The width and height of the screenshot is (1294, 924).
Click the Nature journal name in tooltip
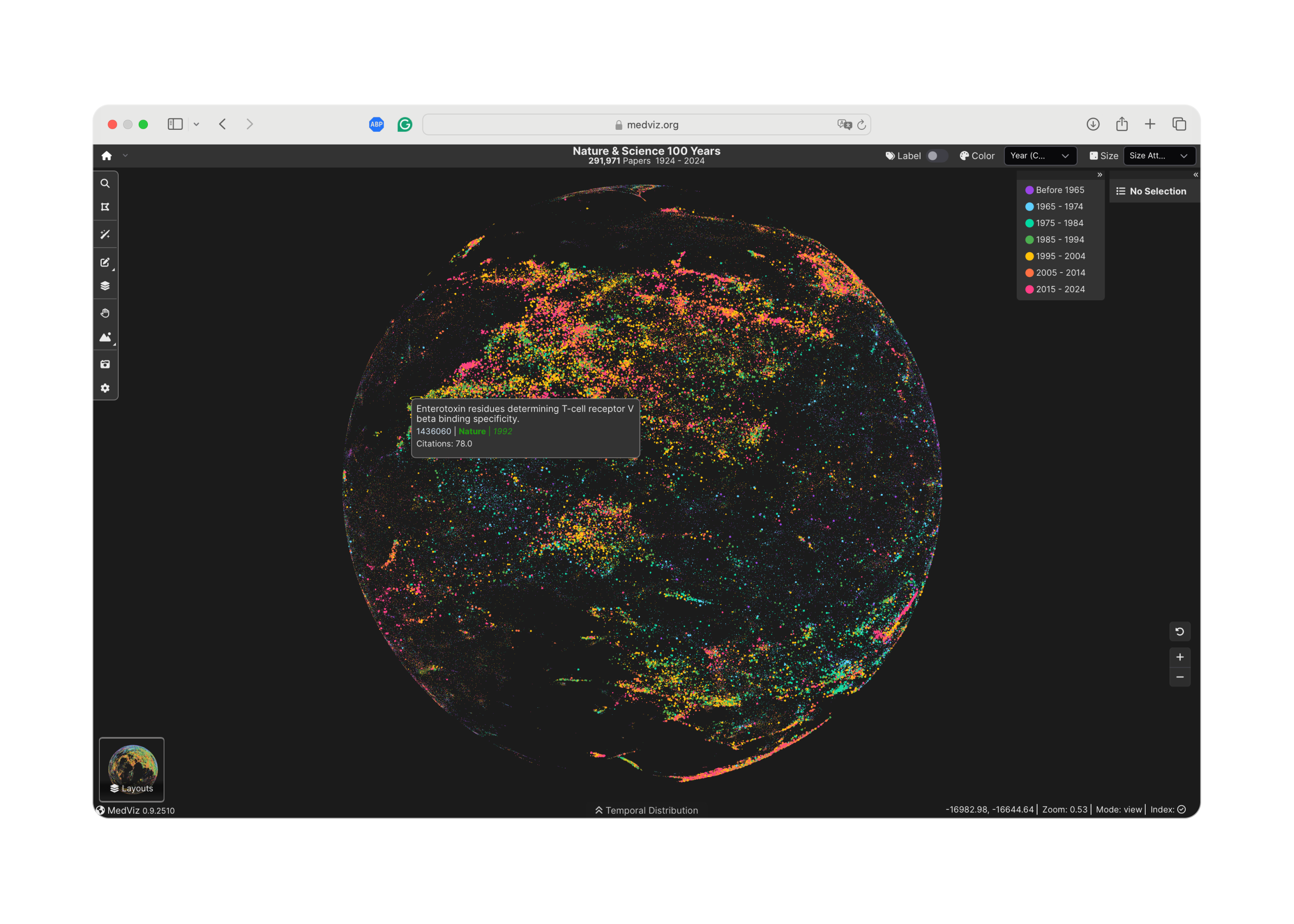point(472,431)
